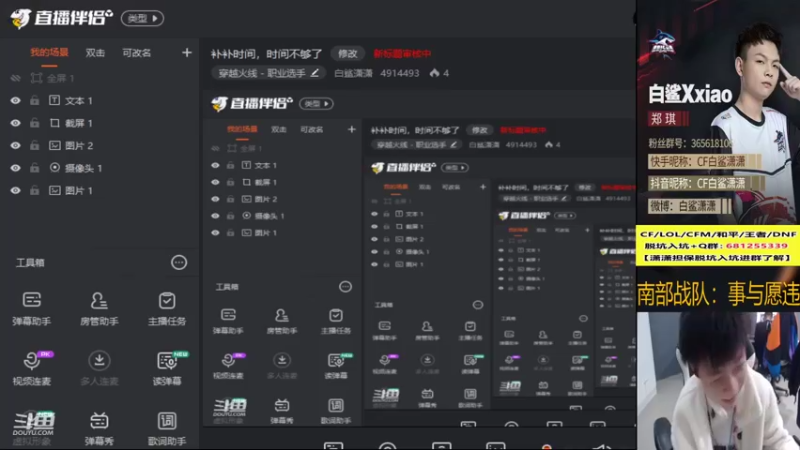Open the 多人连麦 tool

[x=99, y=368]
